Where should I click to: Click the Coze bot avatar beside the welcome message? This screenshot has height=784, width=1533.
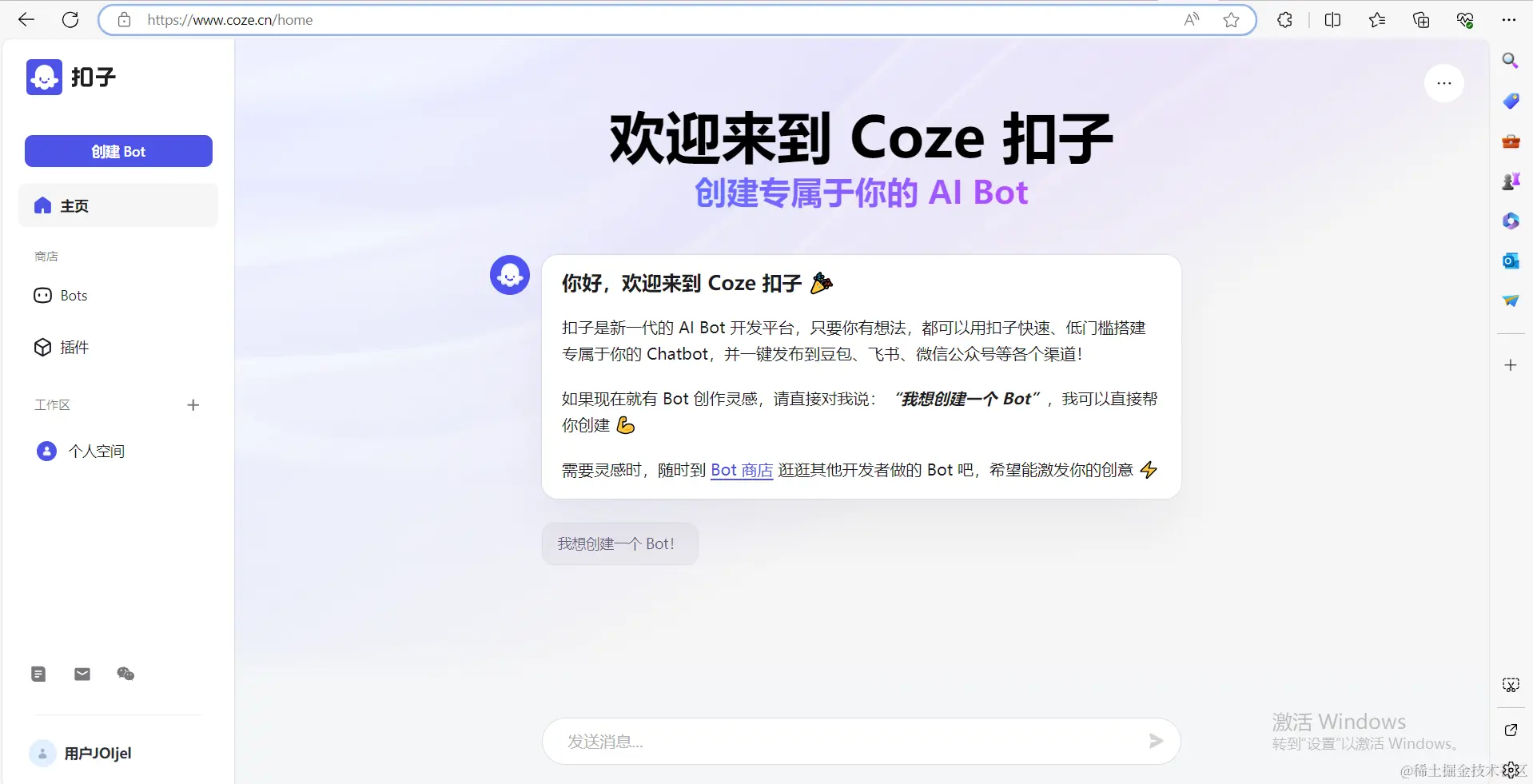point(510,275)
